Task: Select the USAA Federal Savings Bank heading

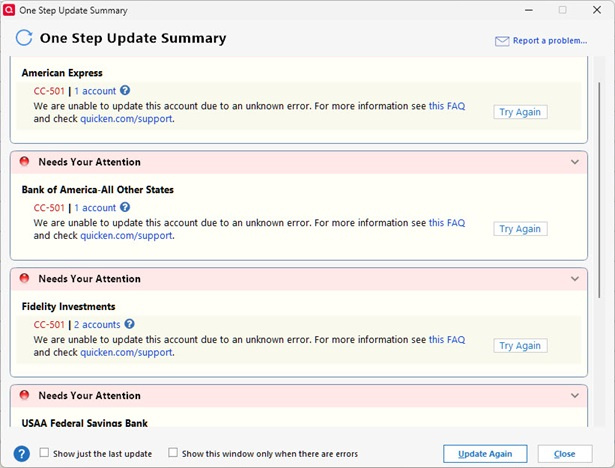Action: (x=85, y=423)
